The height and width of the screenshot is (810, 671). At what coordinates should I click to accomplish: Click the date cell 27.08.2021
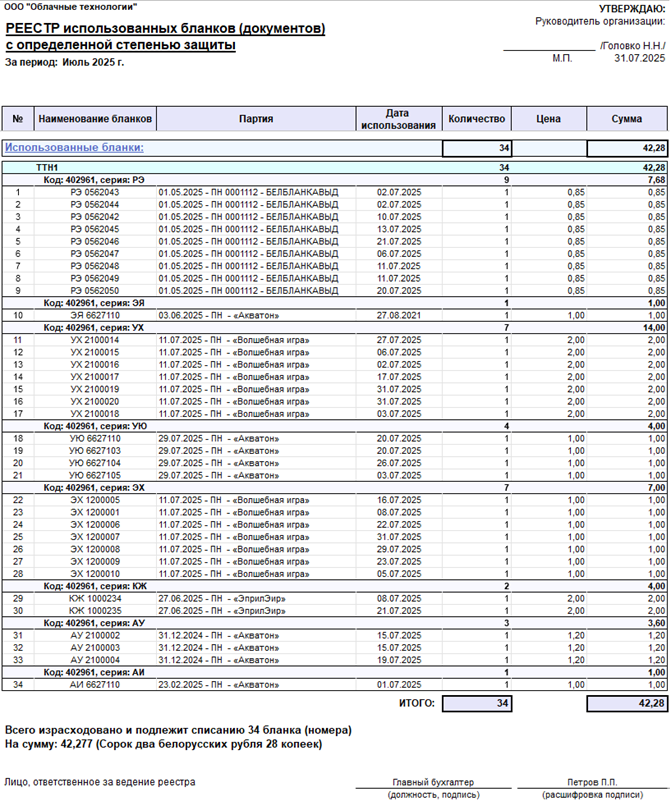coord(398,315)
